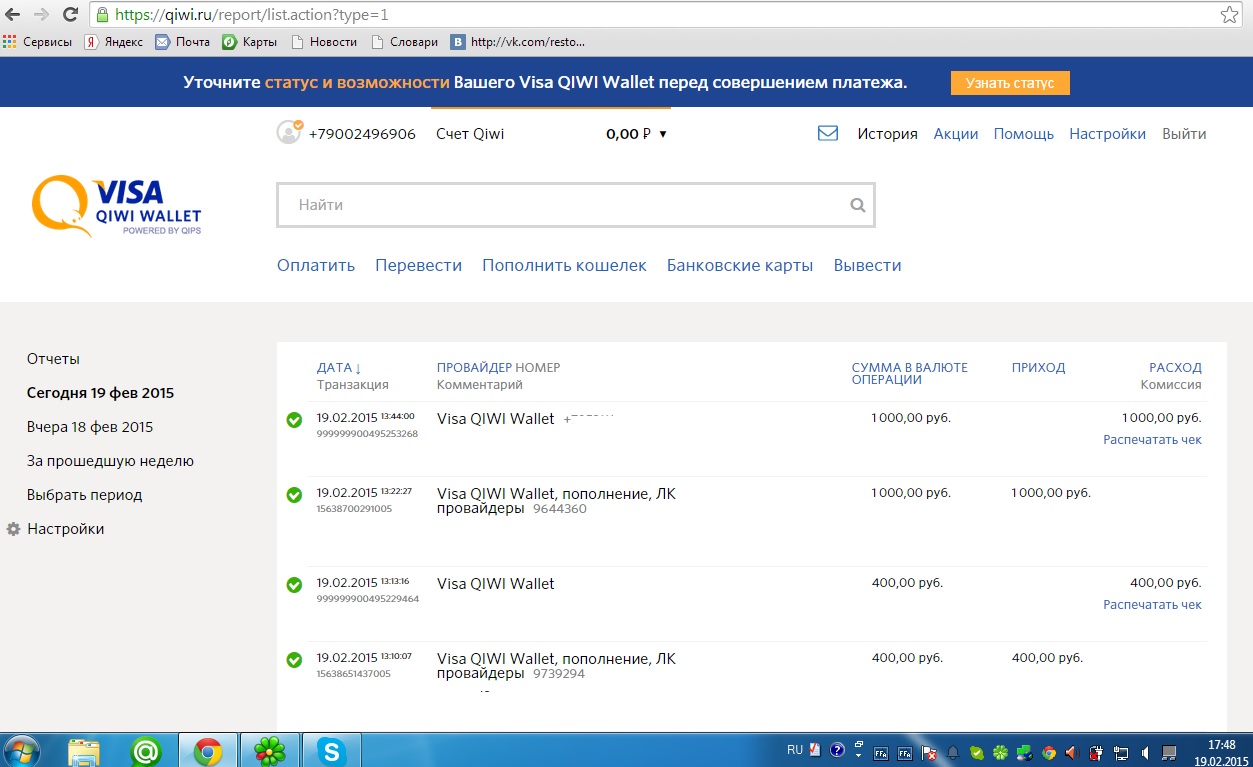Open the top Настройки menu item
The width and height of the screenshot is (1253, 767).
coord(1108,134)
